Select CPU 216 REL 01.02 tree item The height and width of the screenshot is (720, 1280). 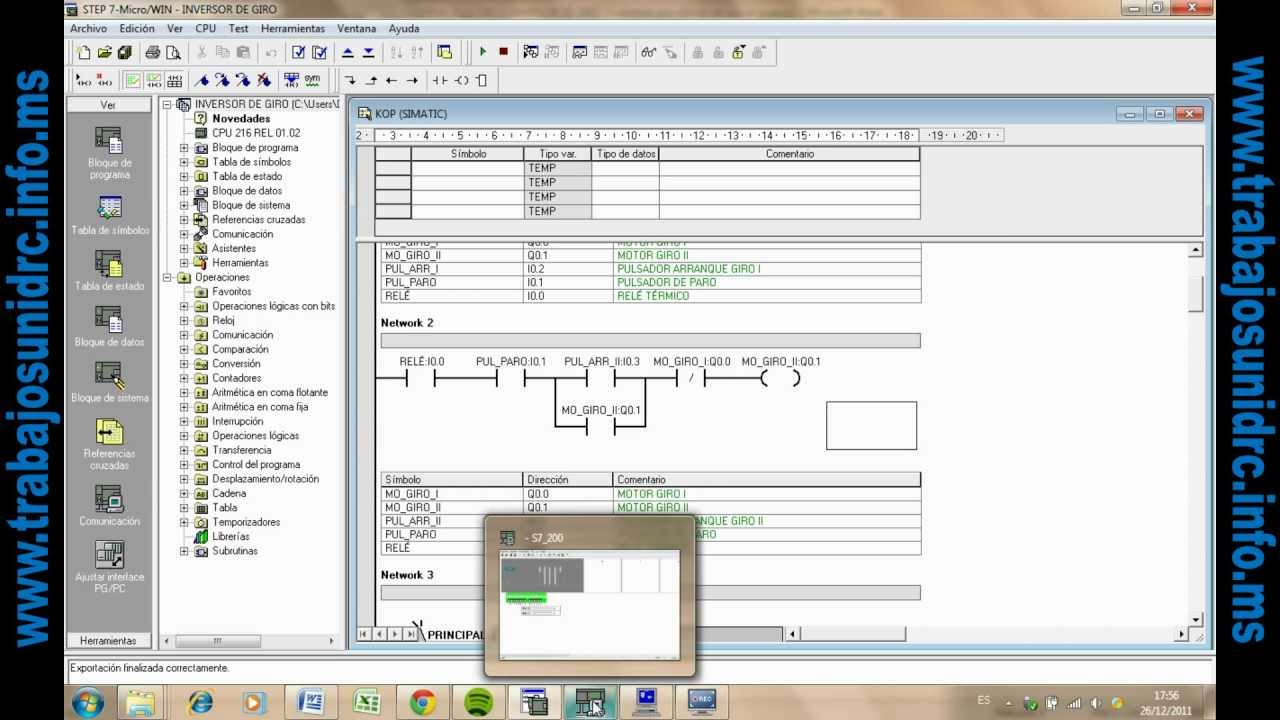tap(255, 133)
